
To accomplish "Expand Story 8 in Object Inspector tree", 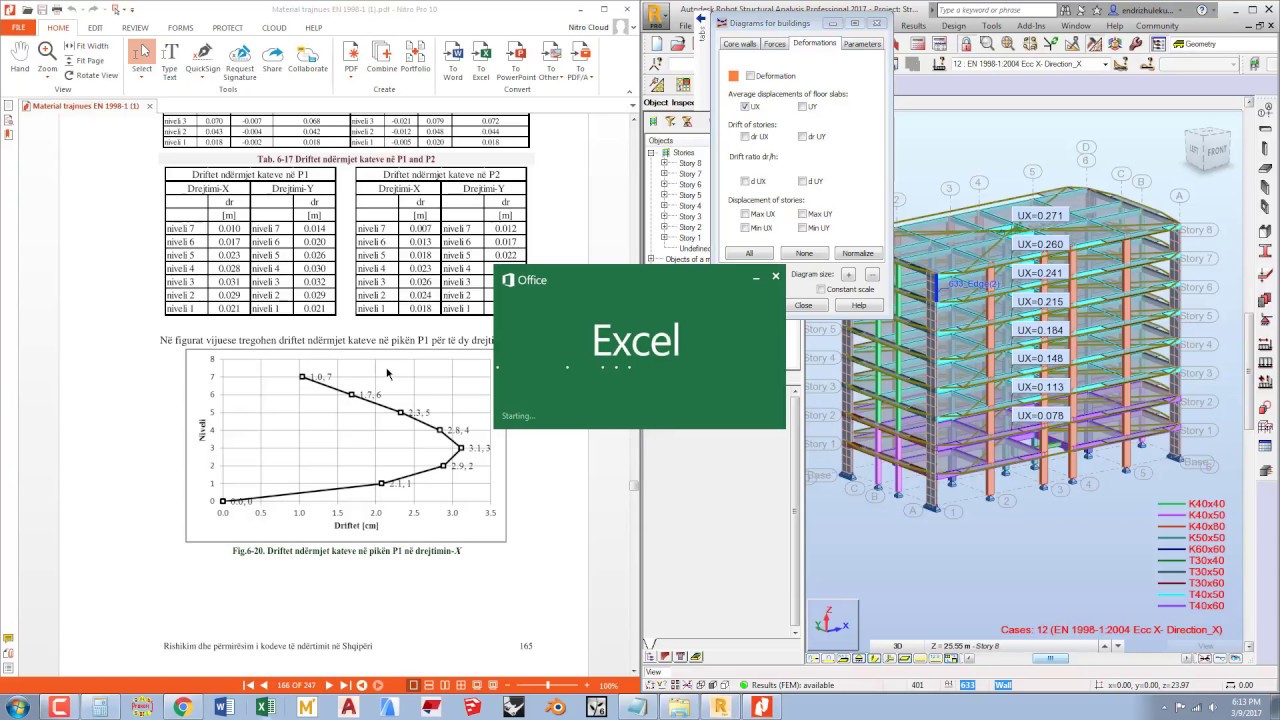I will tap(664, 163).
